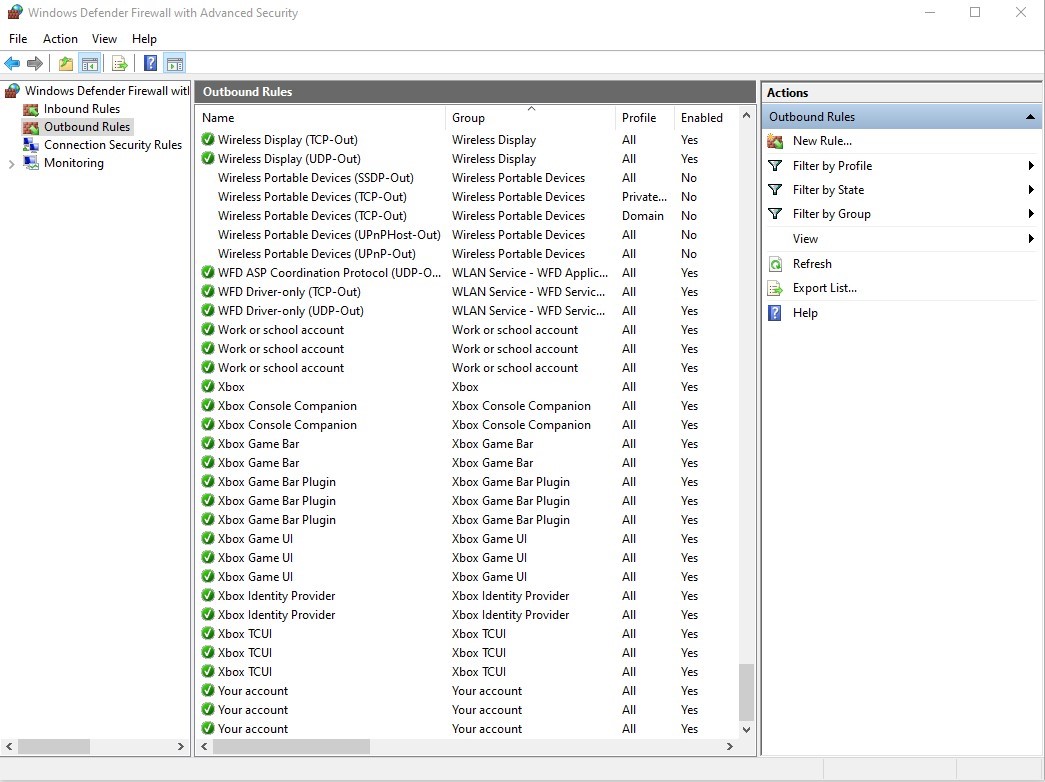This screenshot has height=782, width=1045.
Task: Open Help from the toolbar question-mark icon
Action: pyautogui.click(x=151, y=63)
